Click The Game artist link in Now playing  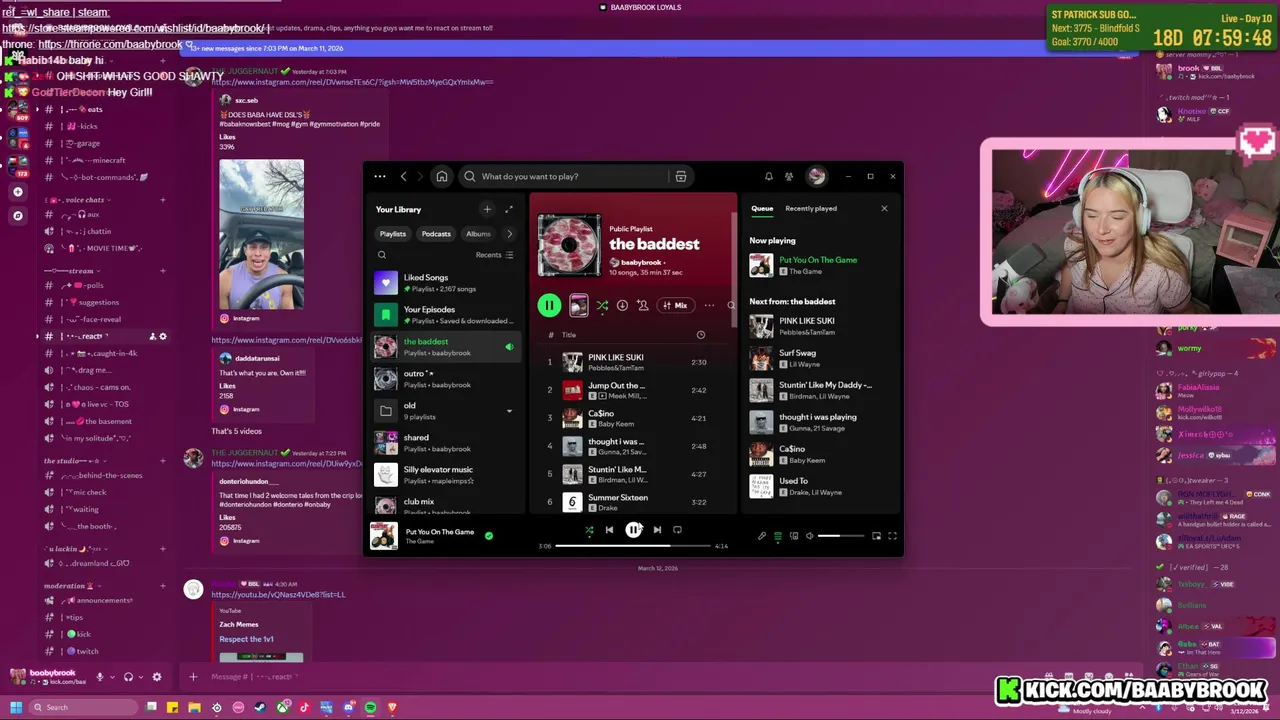pyautogui.click(x=806, y=271)
